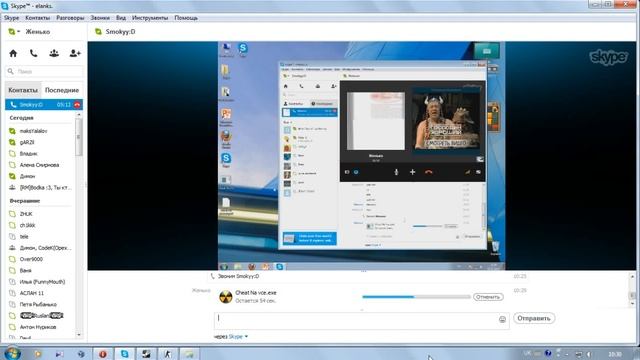Click the file icon of Cheat Na vce.exe
The height and width of the screenshot is (360, 640).
226,297
